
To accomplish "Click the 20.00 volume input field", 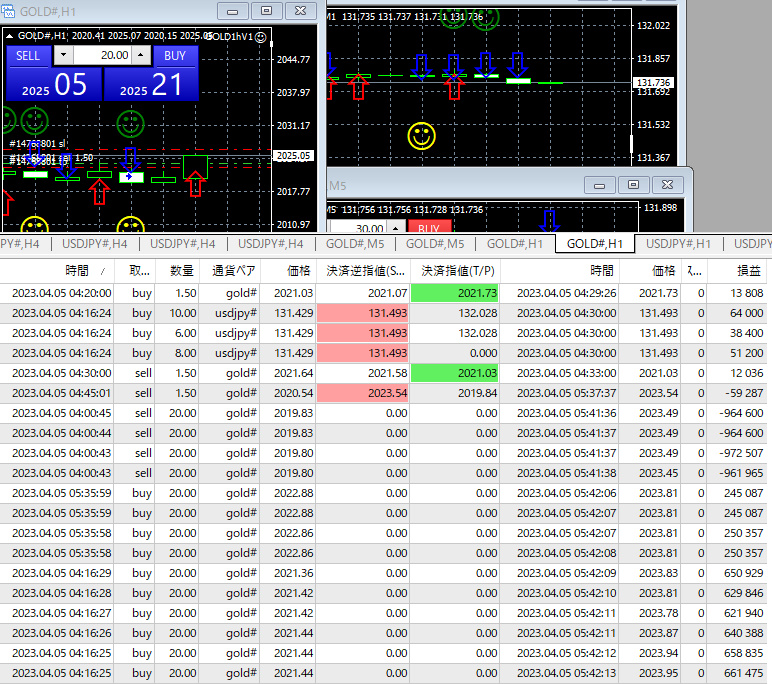I will [102, 55].
